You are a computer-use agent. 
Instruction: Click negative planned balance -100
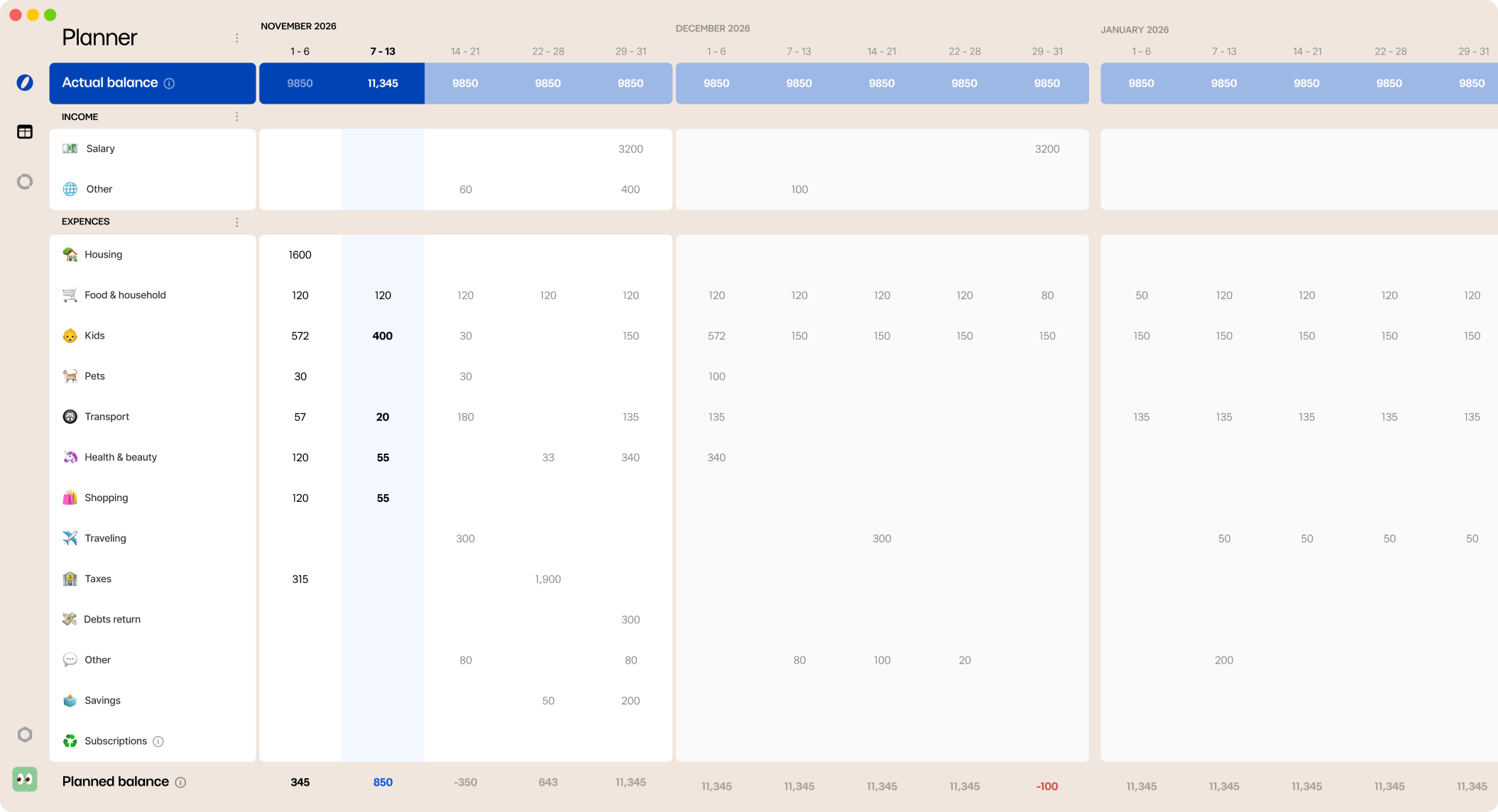tap(1047, 786)
